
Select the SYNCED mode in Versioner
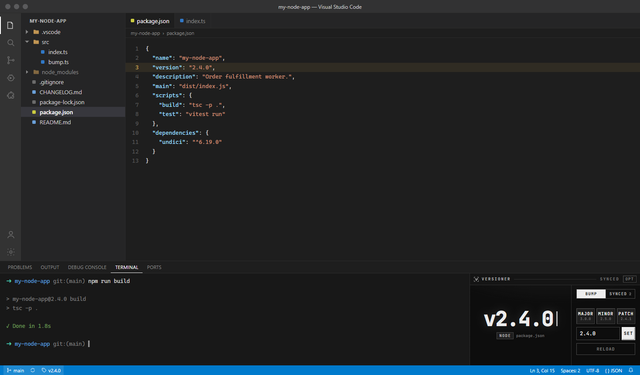point(620,294)
